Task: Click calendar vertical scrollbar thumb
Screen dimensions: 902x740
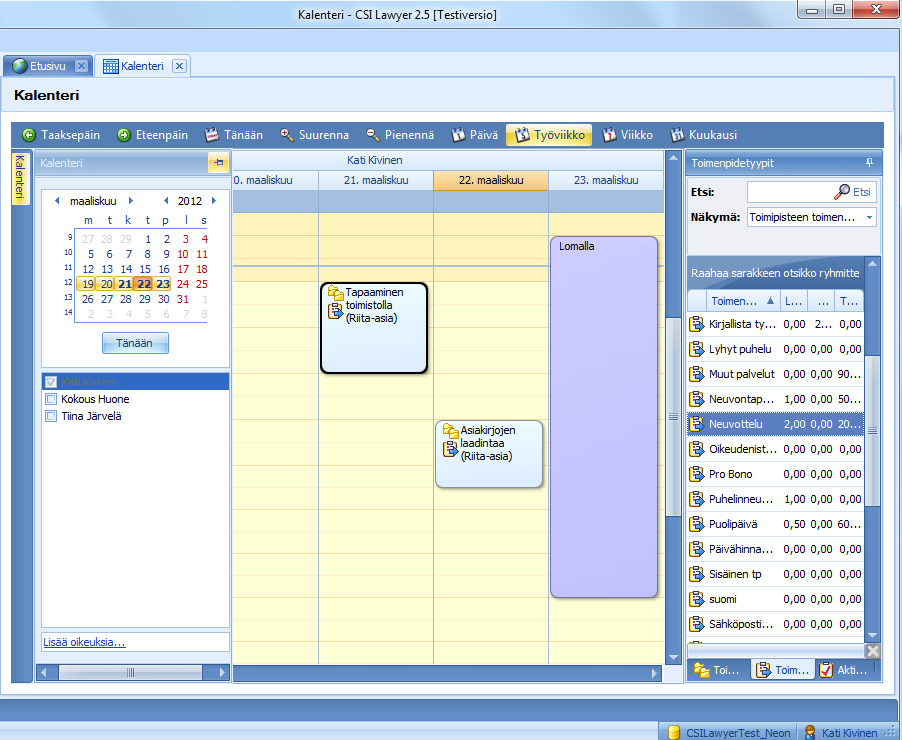Action: tap(674, 417)
